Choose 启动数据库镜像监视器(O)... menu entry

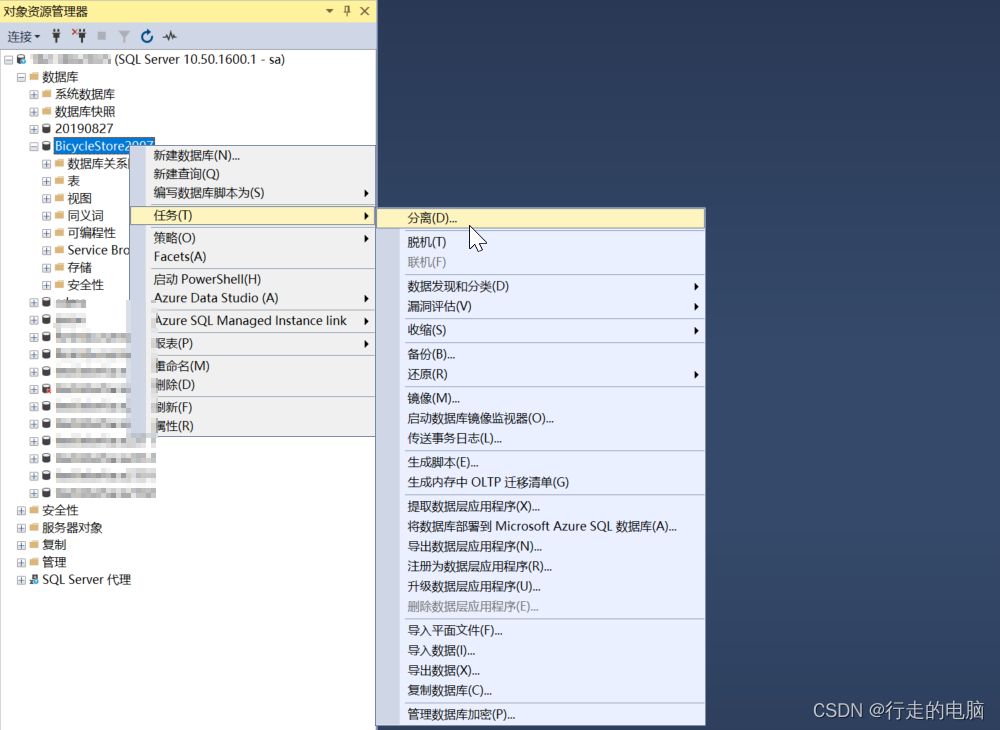[x=541, y=419]
